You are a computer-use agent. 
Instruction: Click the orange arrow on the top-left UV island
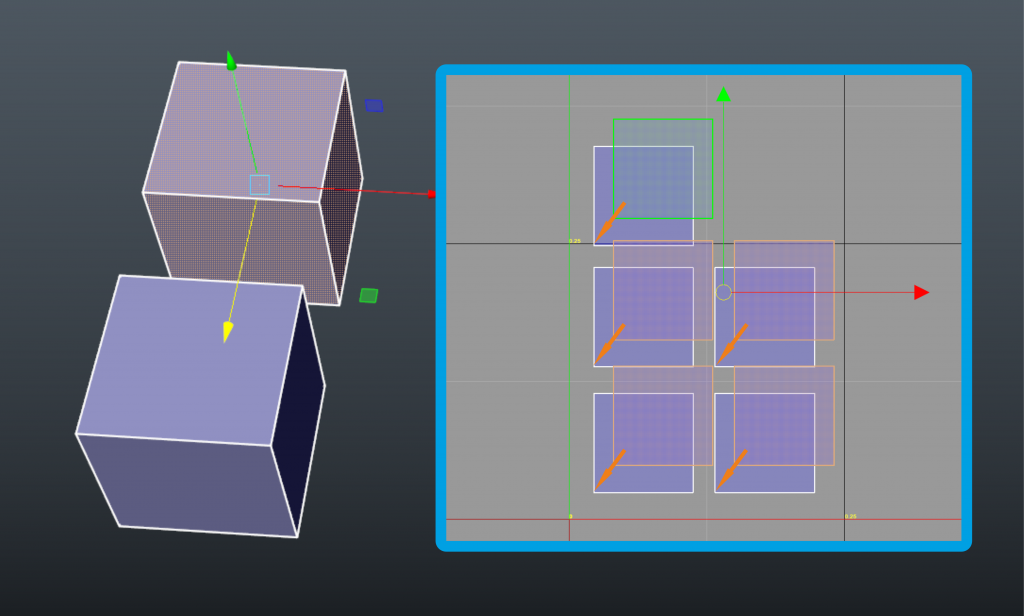(x=610, y=222)
